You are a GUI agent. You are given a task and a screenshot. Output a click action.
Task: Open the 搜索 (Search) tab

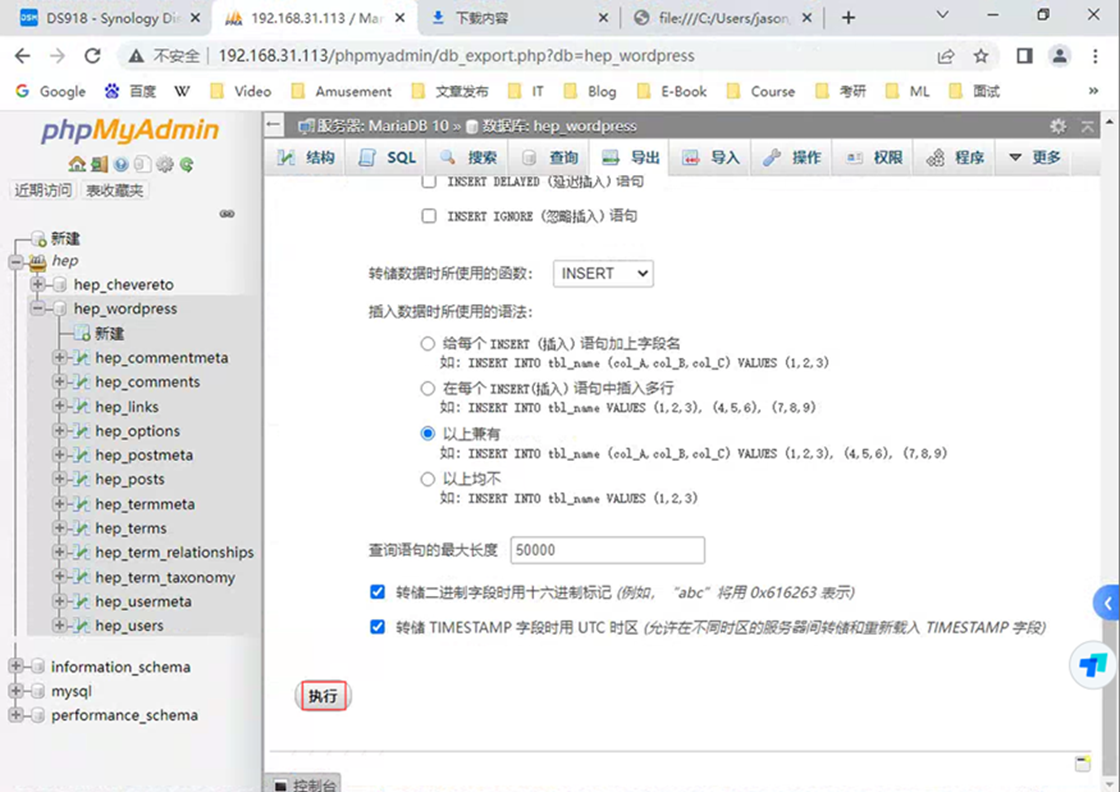pyautogui.click(x=468, y=158)
